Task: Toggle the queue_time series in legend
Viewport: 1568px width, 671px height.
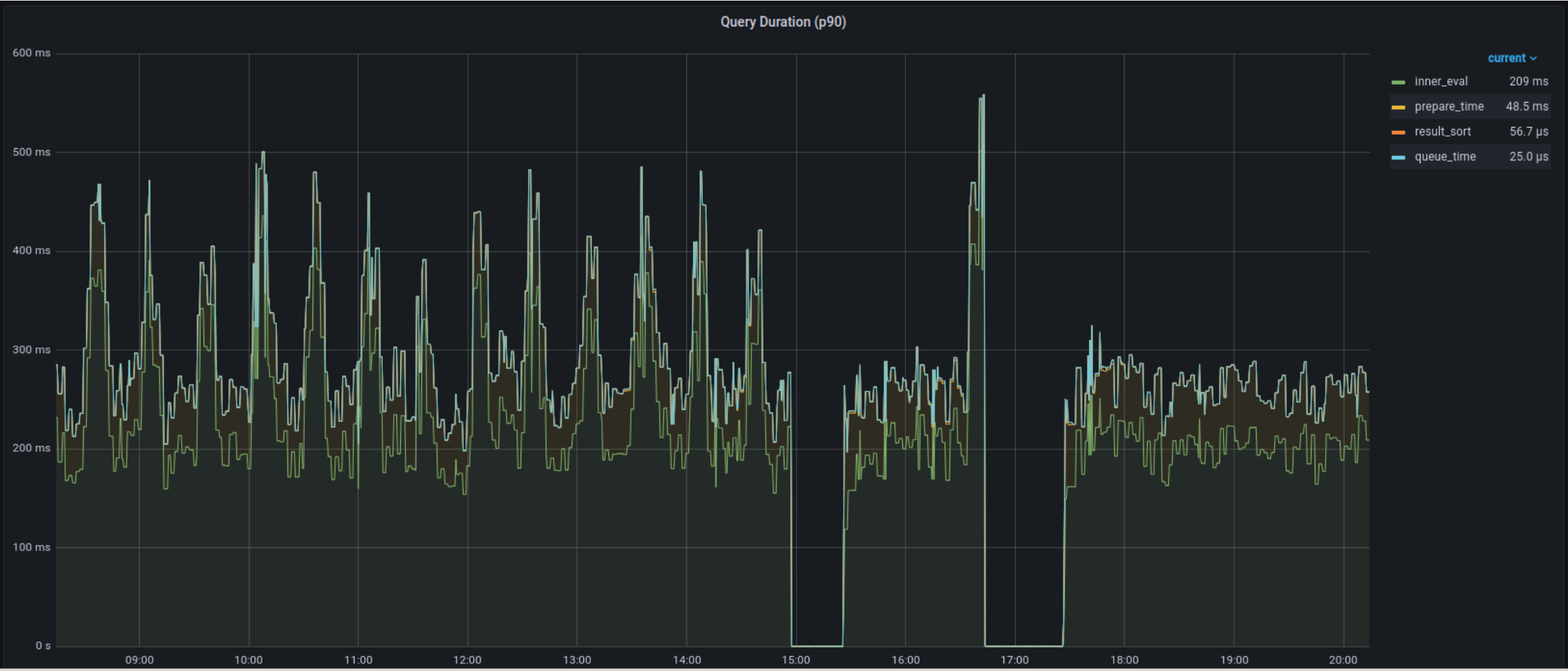Action: [x=1445, y=157]
